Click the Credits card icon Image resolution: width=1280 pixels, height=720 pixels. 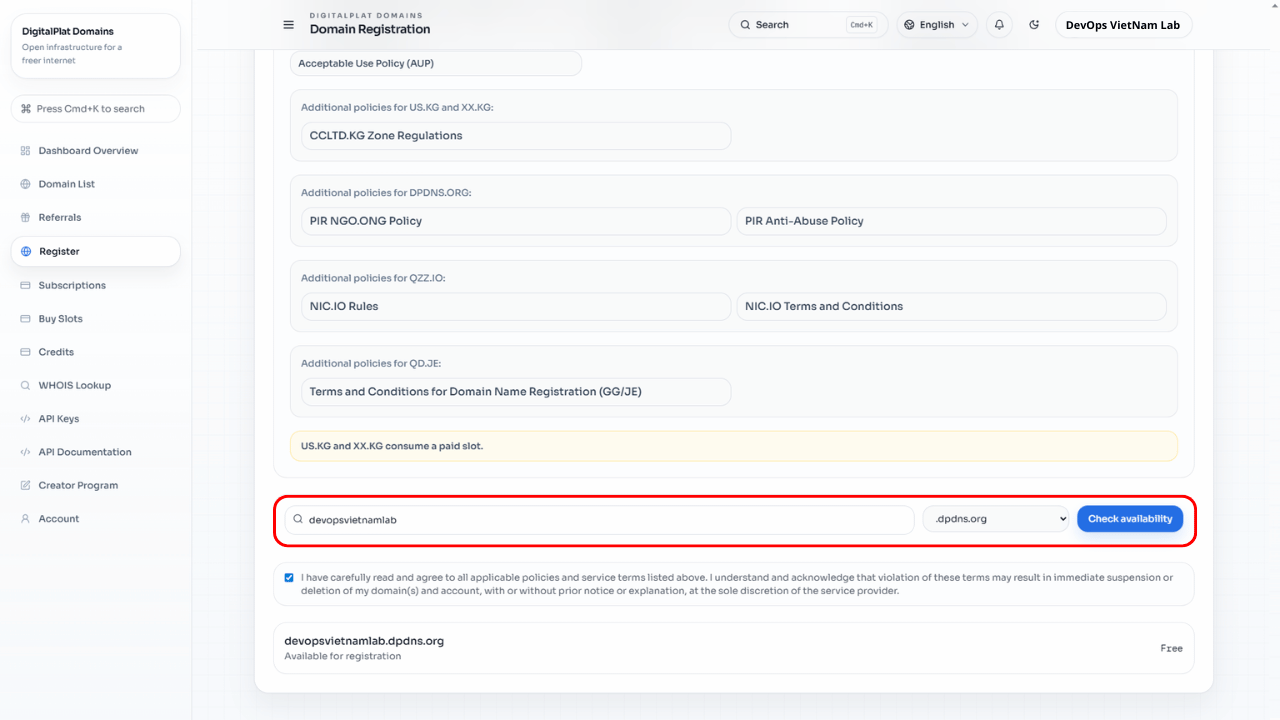[x=25, y=352]
